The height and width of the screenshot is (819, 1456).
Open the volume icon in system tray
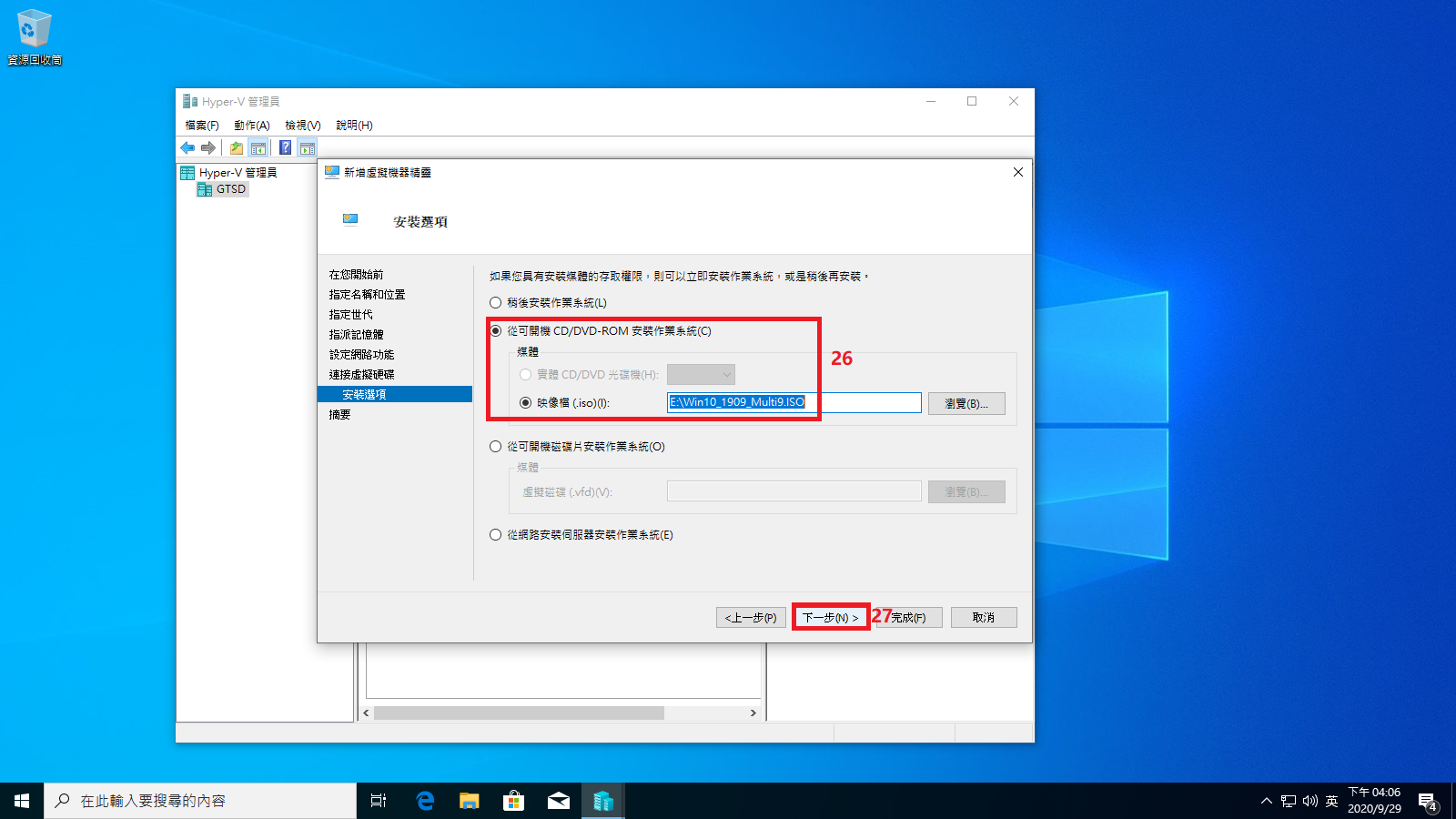pos(1309,801)
